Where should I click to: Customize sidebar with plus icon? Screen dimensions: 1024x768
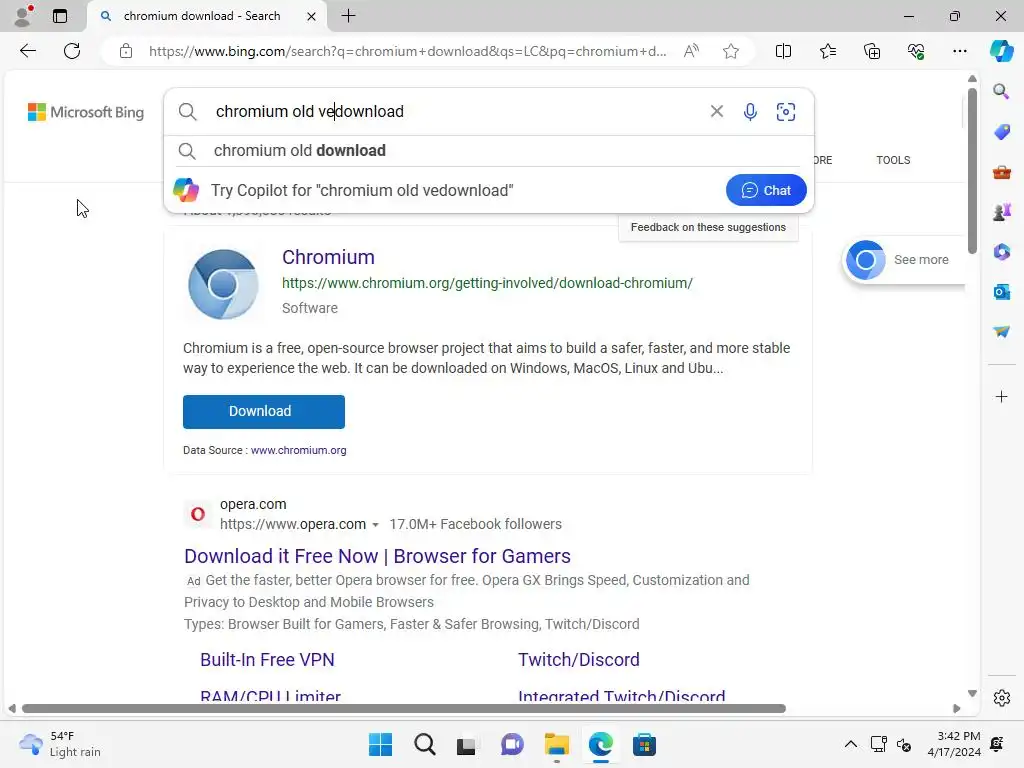coord(1001,397)
